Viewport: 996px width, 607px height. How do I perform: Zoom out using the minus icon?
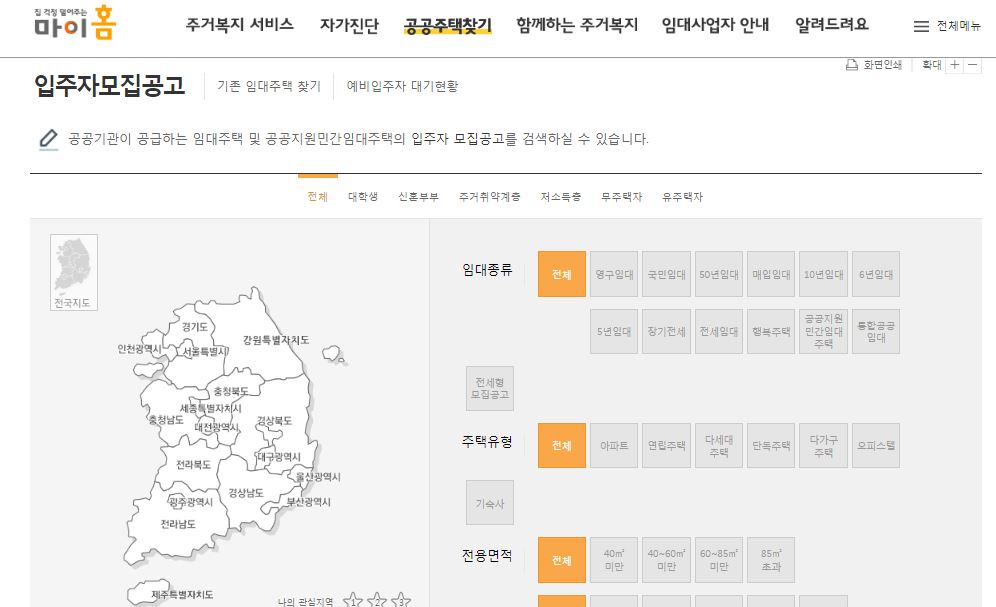973,65
